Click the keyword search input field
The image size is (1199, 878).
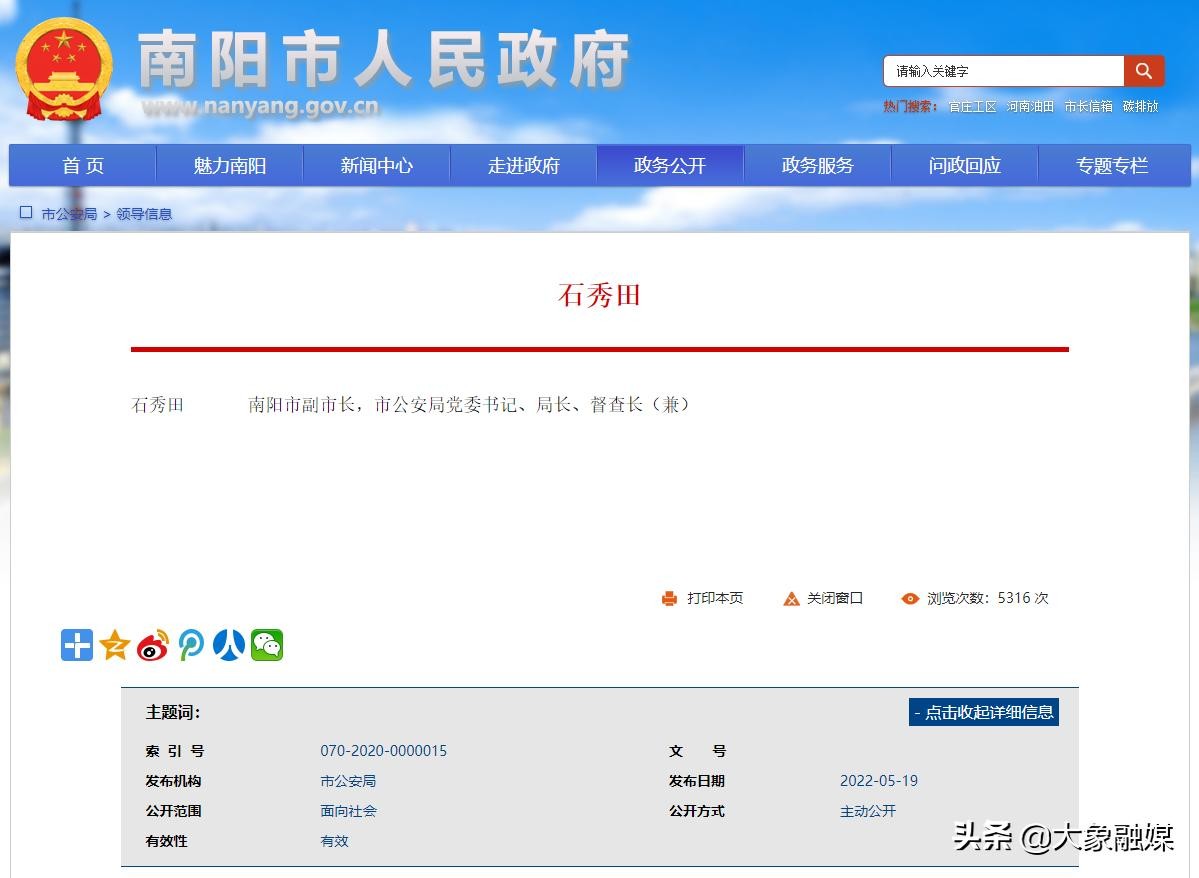coord(1003,71)
